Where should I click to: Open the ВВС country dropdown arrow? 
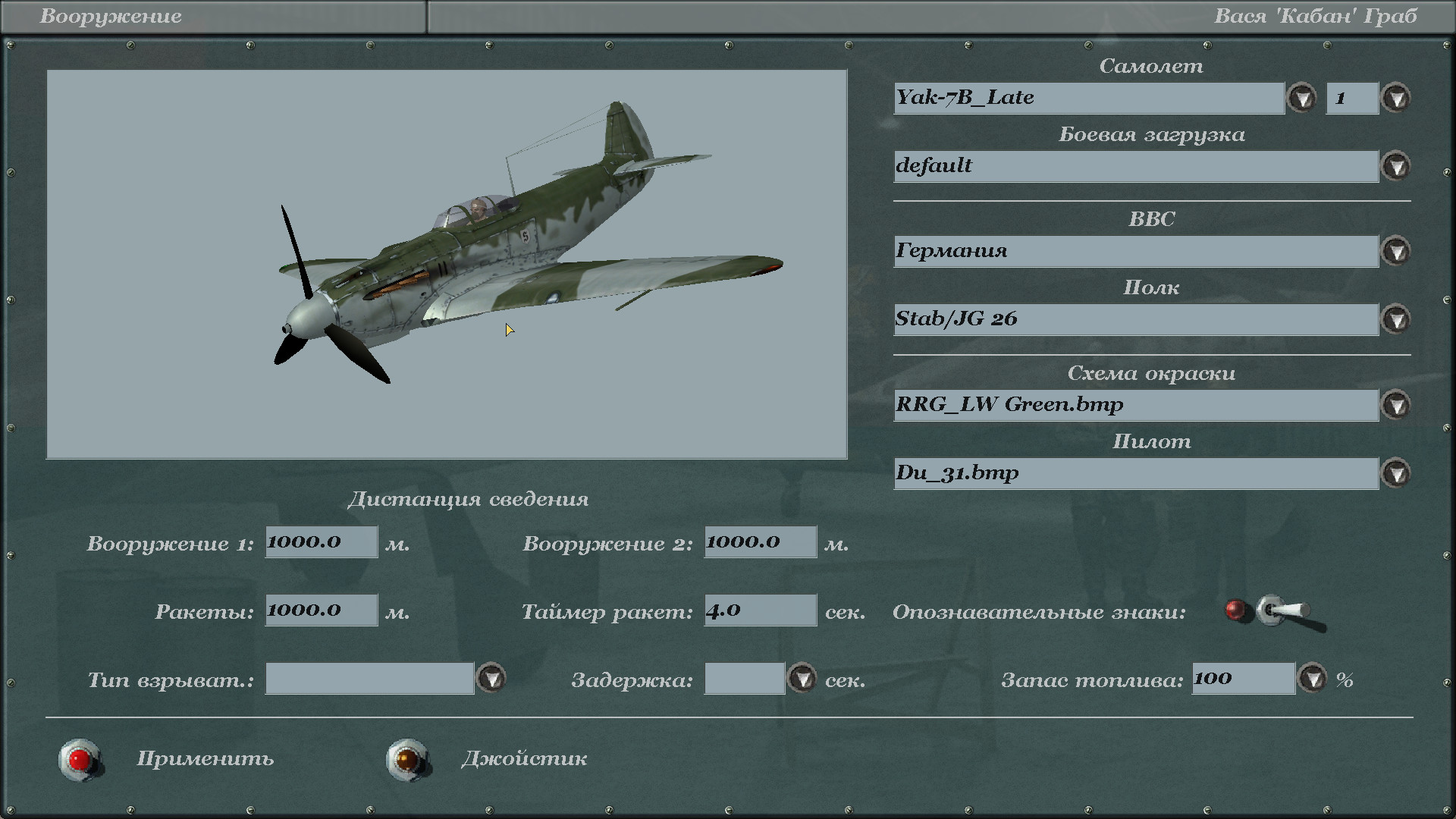(1396, 251)
